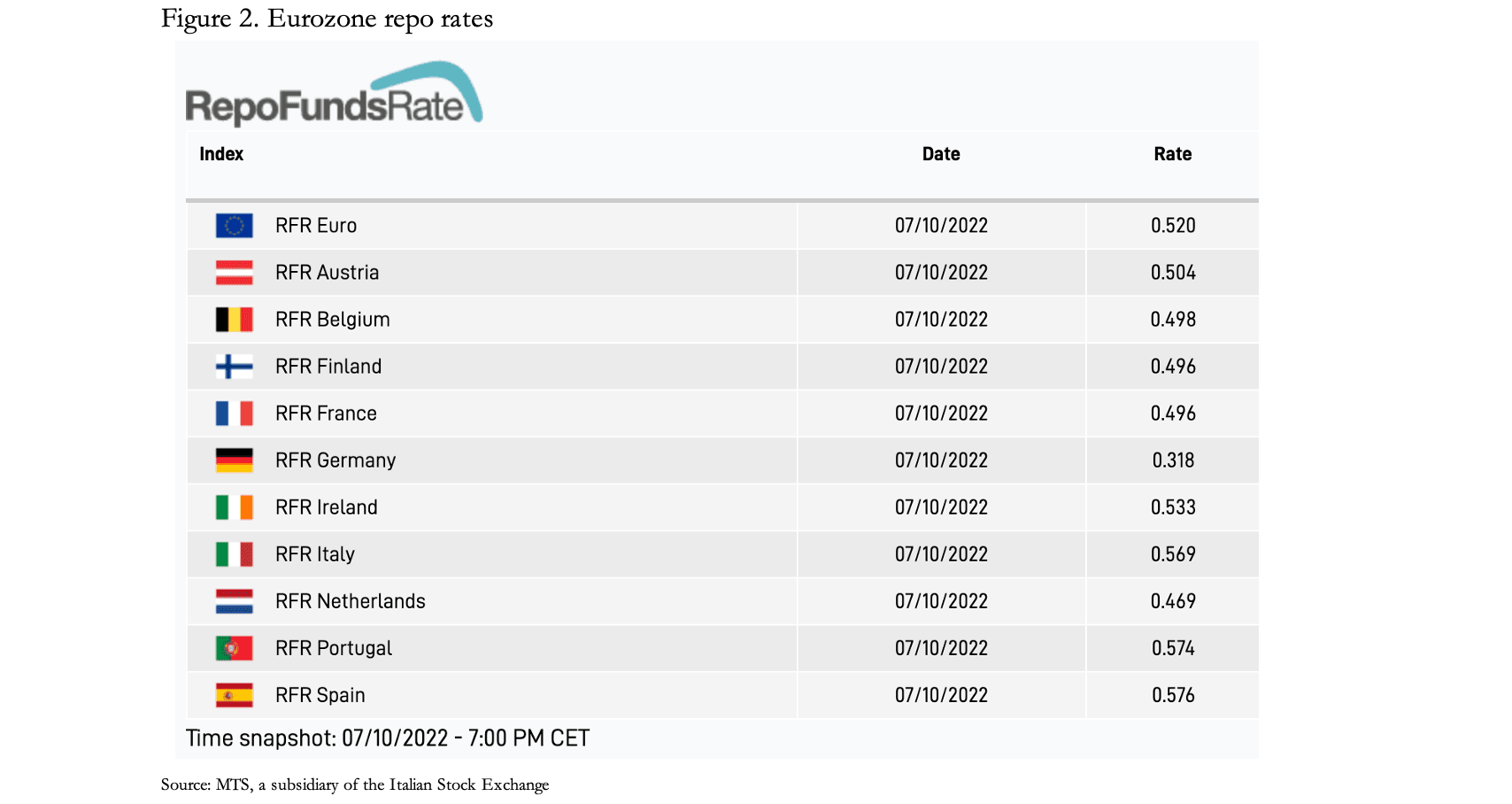Click the 0.498 rate for Belgium
Image resolution: width=1512 pixels, height=804 pixels.
tap(1173, 320)
